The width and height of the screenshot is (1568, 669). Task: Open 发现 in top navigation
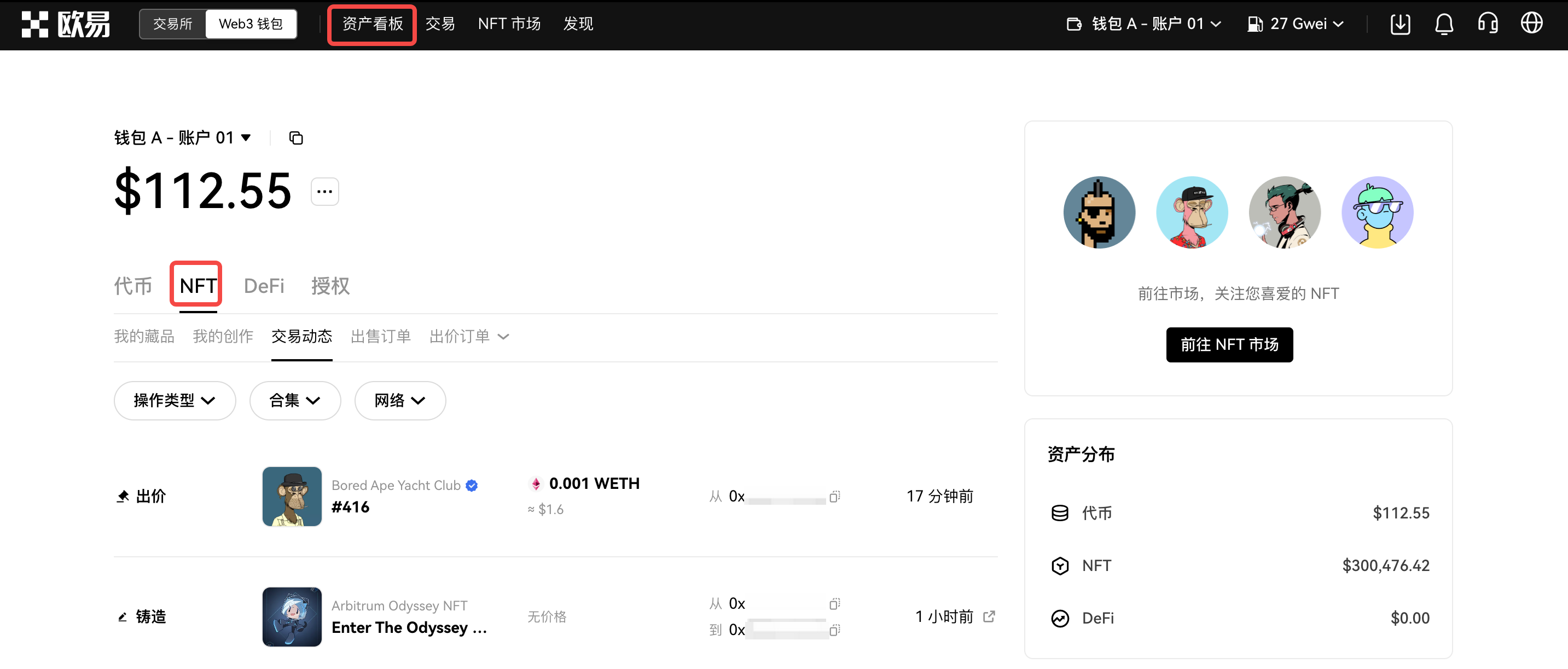(x=578, y=25)
